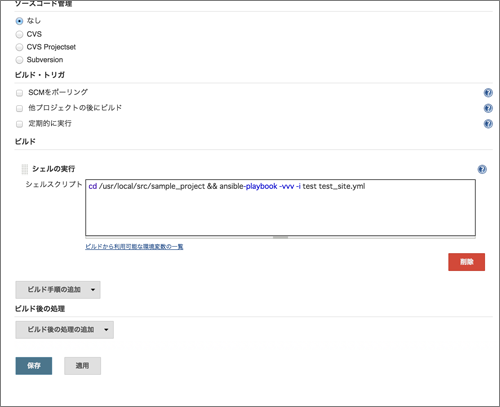This screenshot has width=500, height=407.
Task: Click the dropdown arrow on ビルド手順の追加
Action: point(93,290)
